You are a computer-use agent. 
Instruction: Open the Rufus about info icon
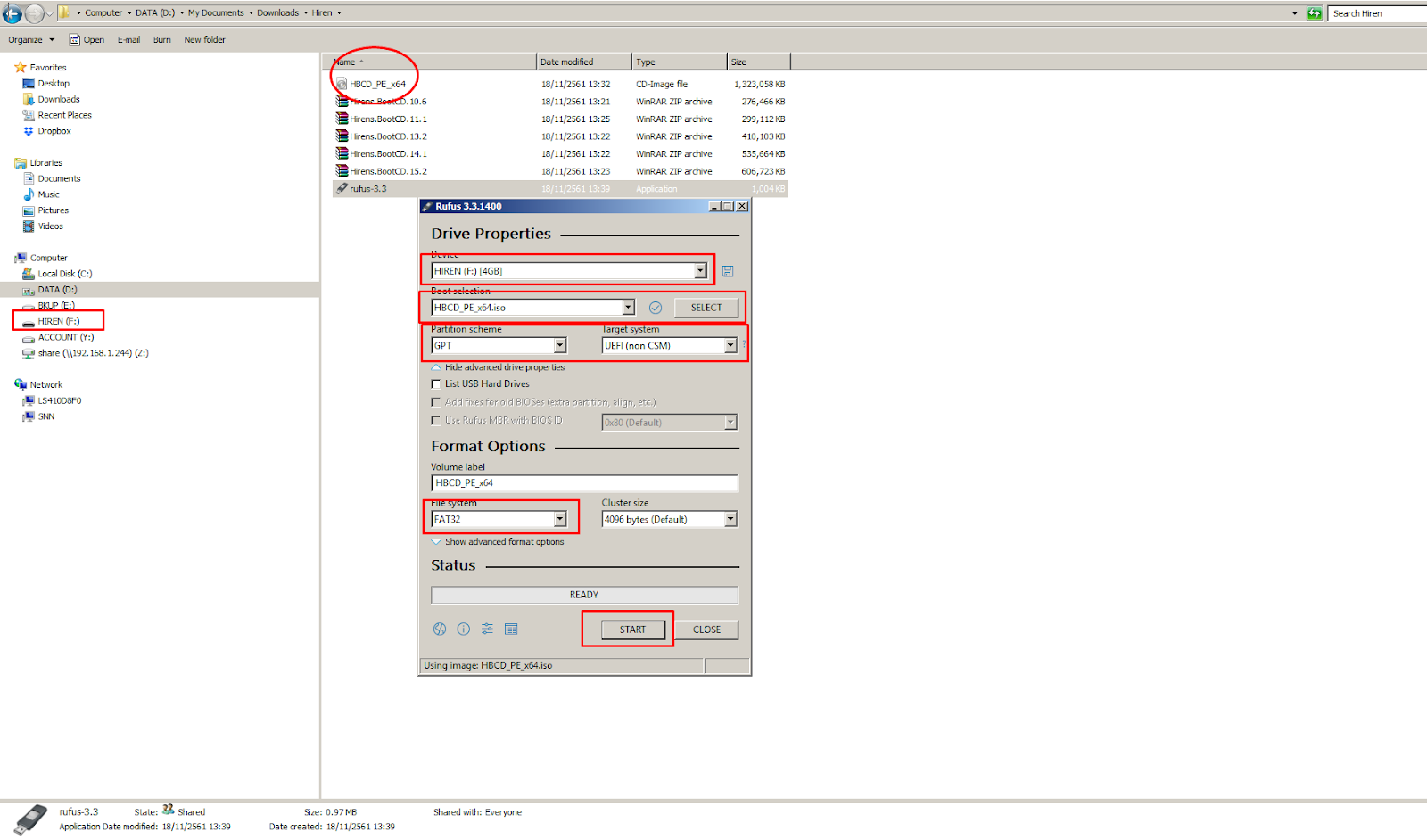coord(464,630)
